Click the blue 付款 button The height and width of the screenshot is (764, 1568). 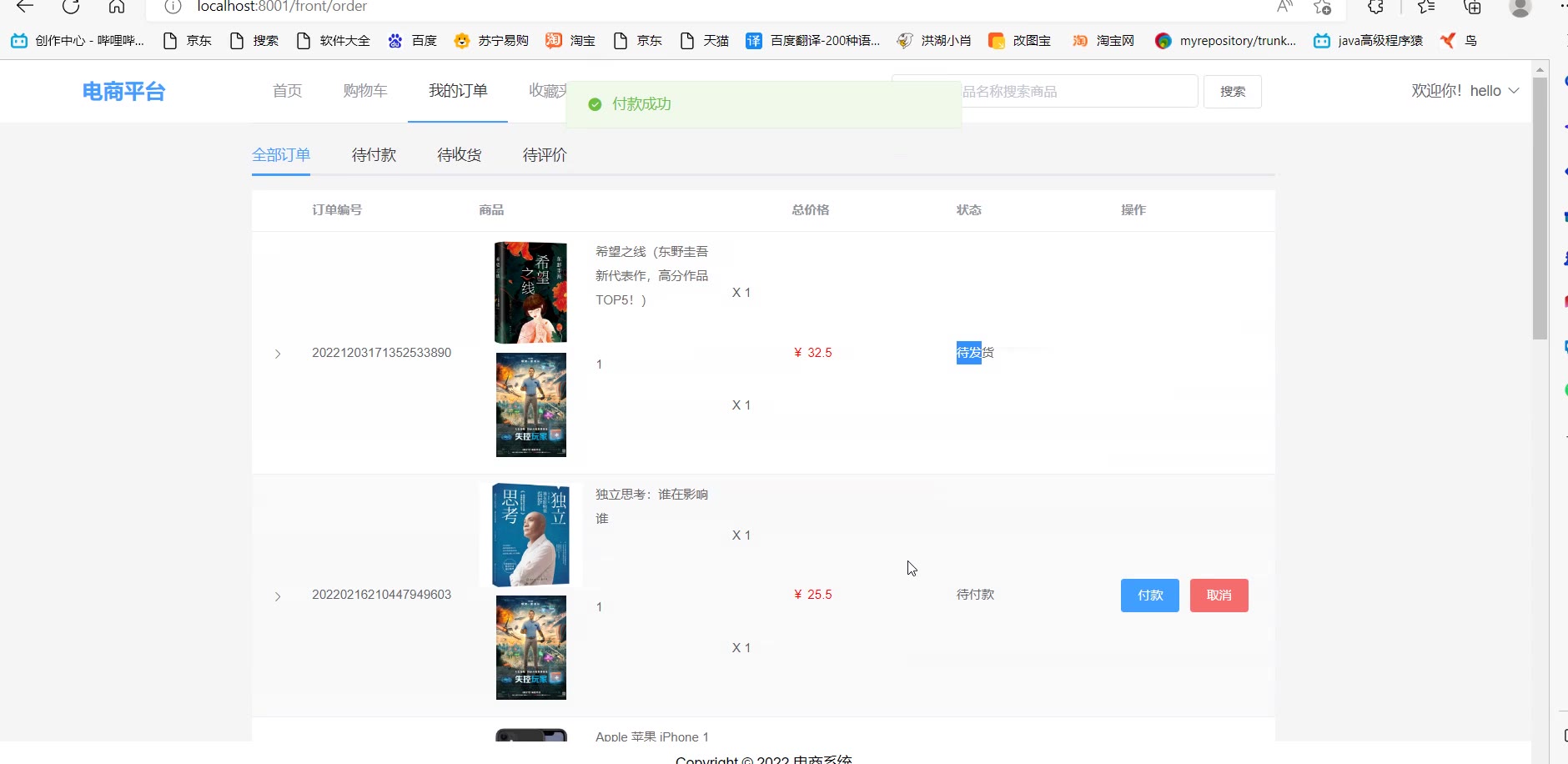point(1149,596)
